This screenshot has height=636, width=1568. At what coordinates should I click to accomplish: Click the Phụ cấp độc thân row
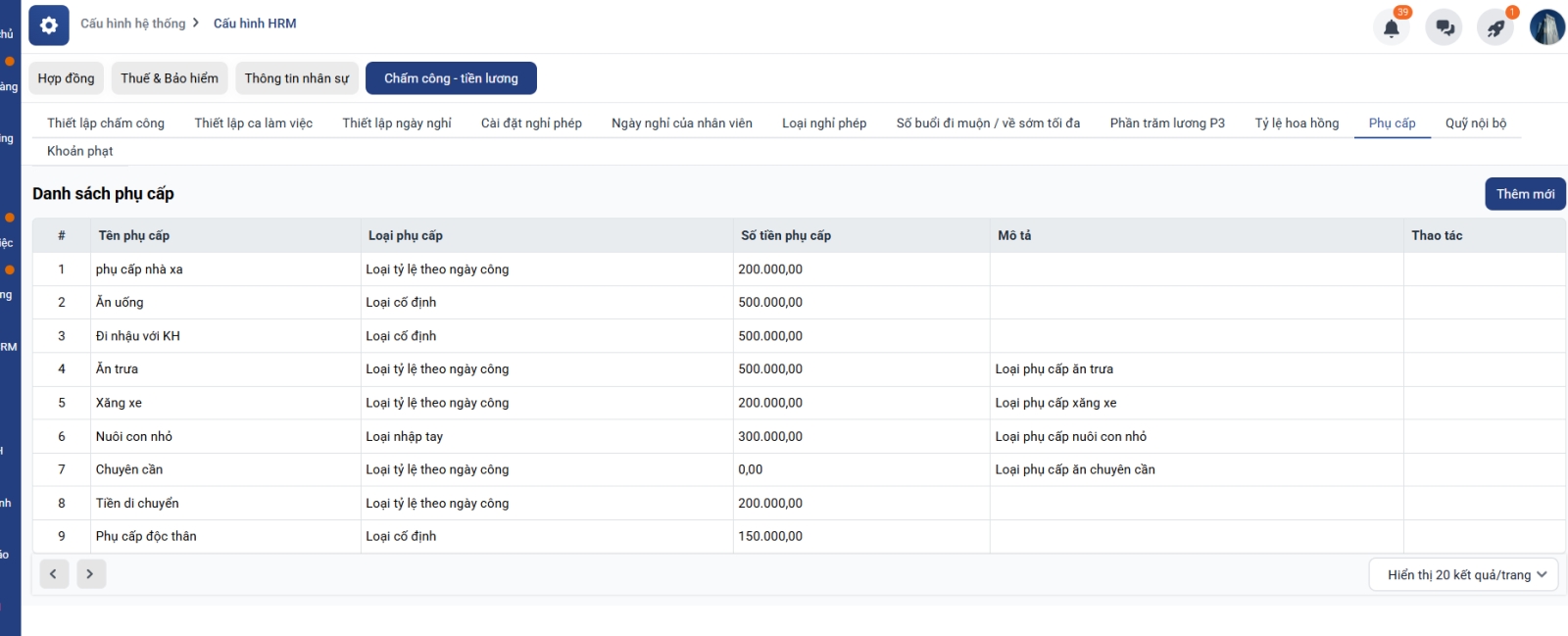click(x=146, y=537)
